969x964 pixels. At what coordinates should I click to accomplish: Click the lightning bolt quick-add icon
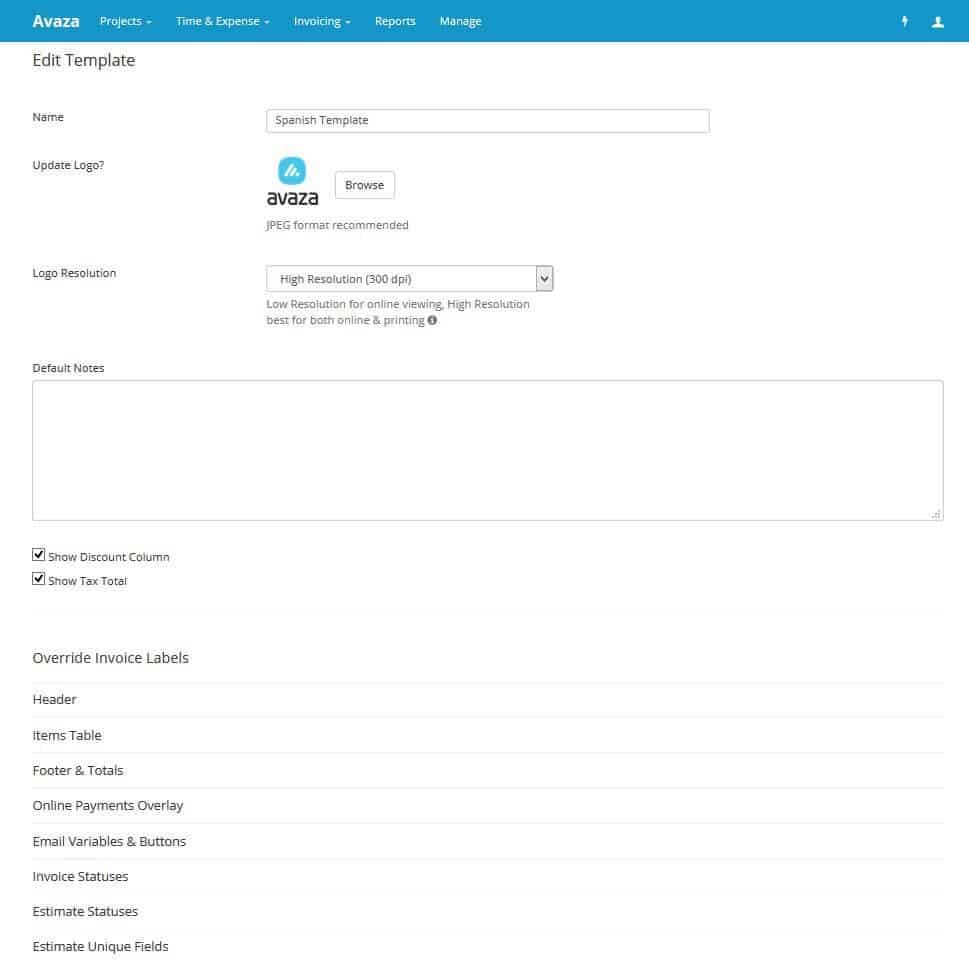905,21
